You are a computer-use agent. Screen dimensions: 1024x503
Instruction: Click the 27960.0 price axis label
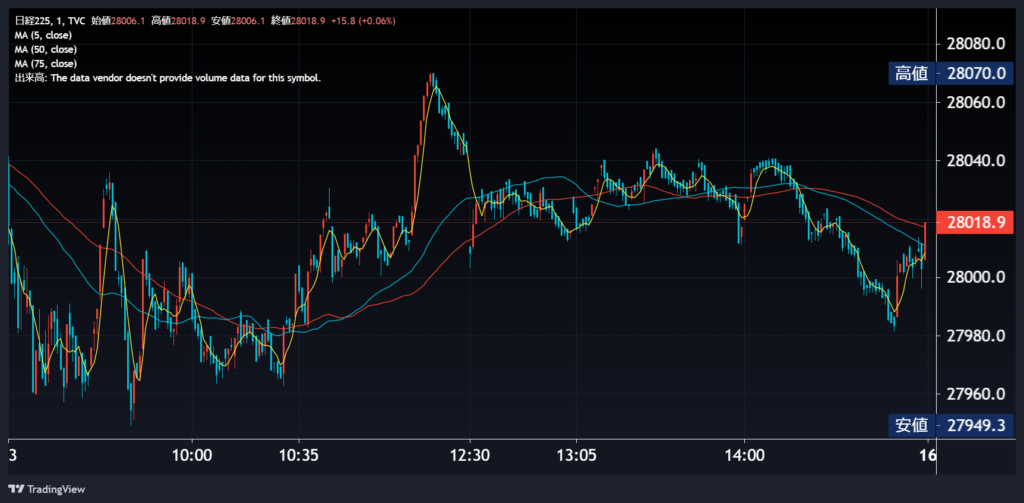click(976, 394)
